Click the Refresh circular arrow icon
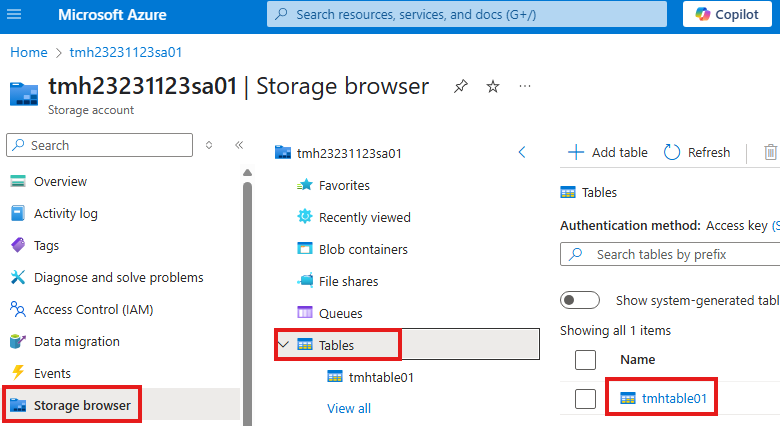 click(x=672, y=152)
